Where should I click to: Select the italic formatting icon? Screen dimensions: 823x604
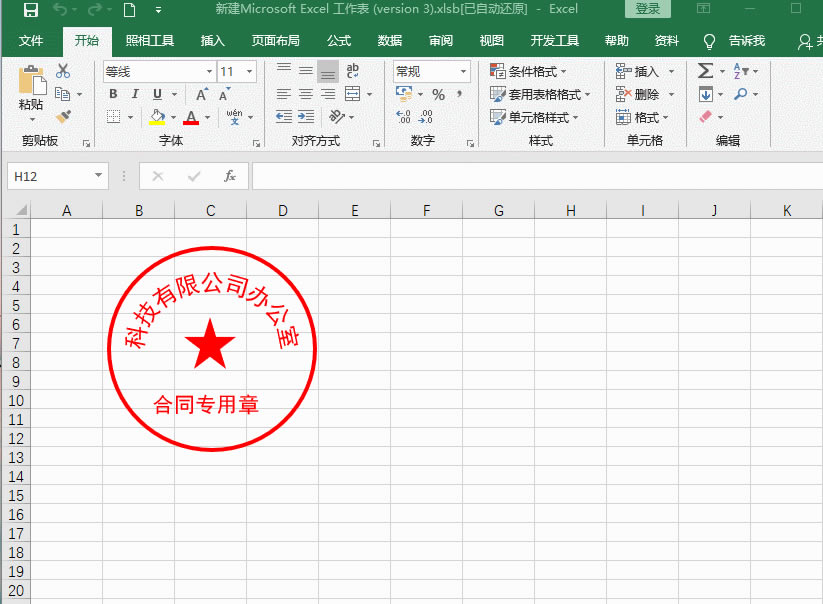pyautogui.click(x=134, y=94)
